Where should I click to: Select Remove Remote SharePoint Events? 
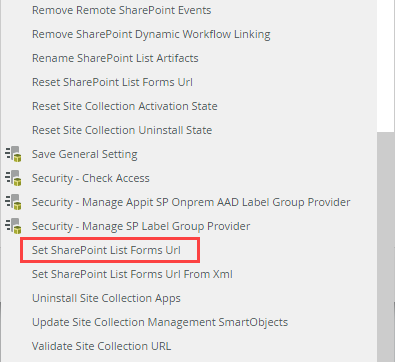pos(121,10)
